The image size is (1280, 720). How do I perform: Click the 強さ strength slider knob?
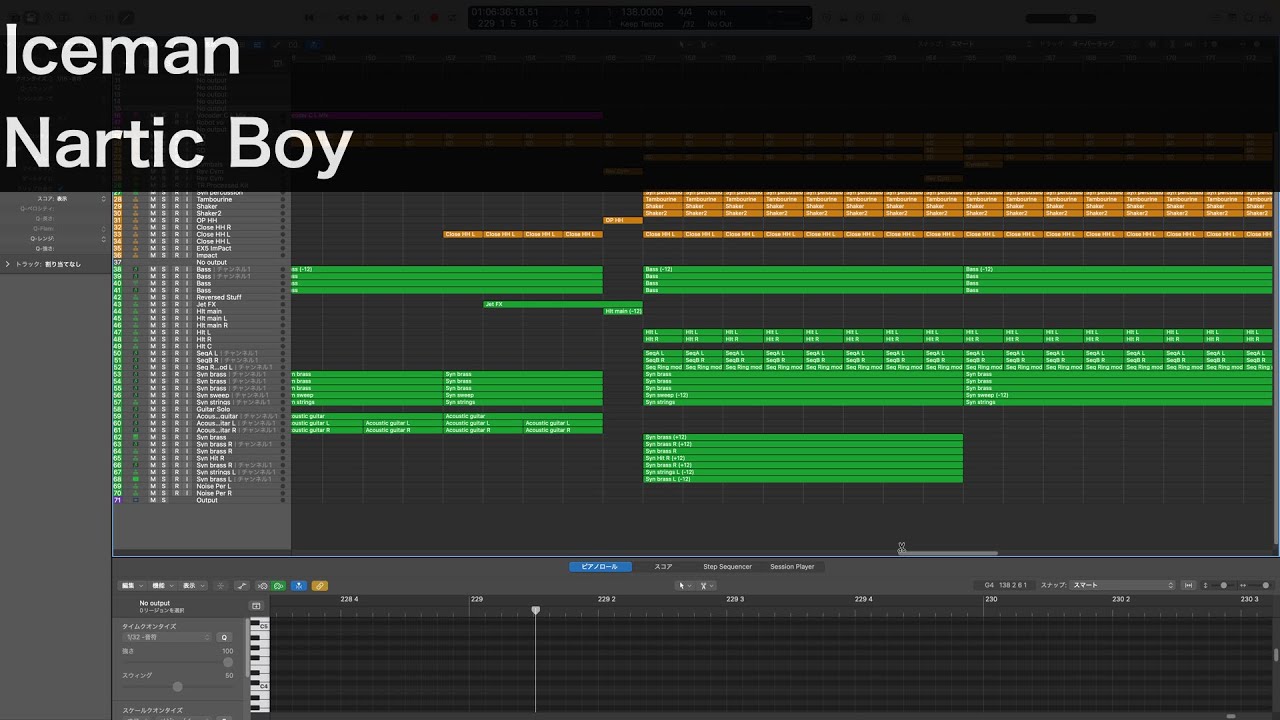228,662
